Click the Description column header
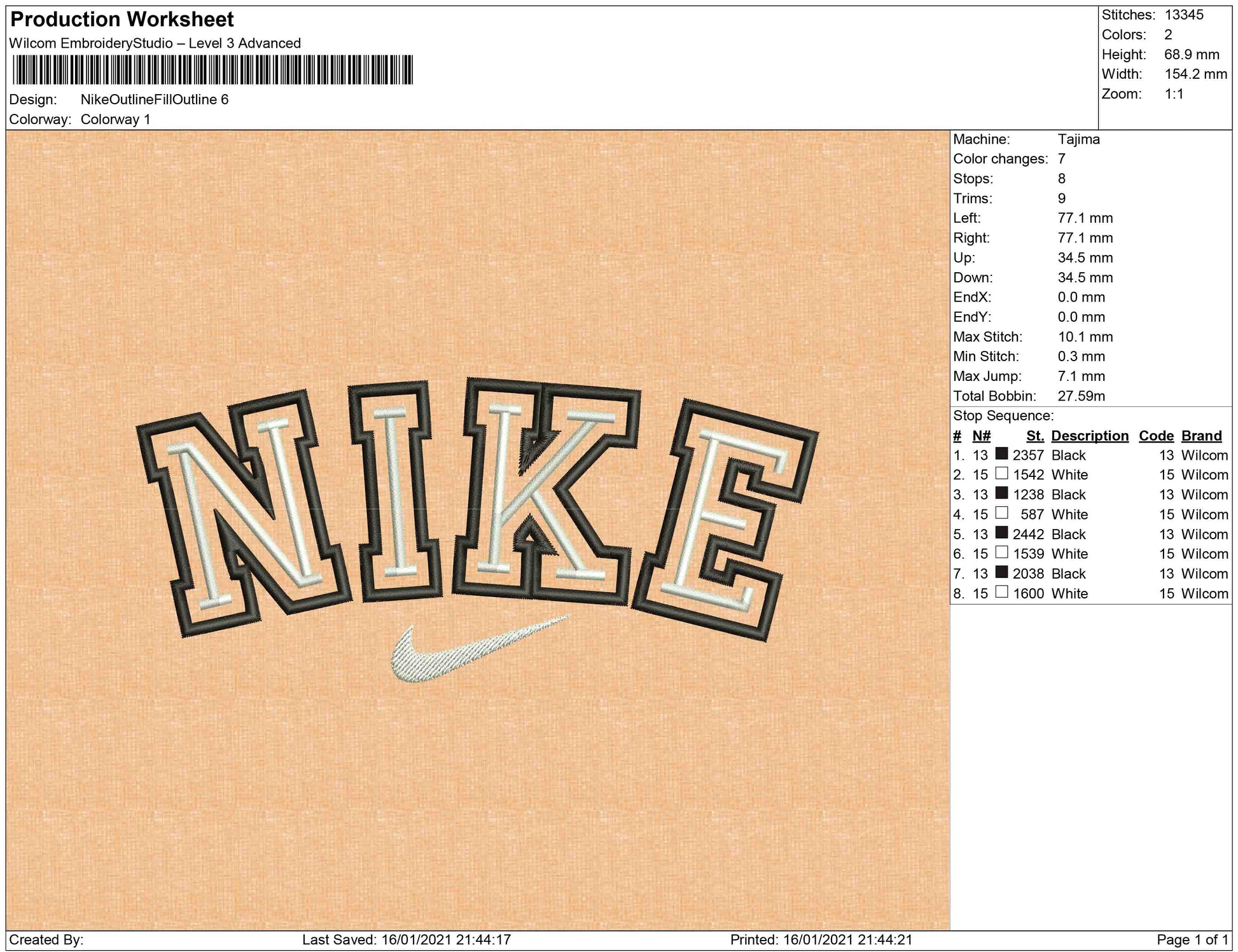Viewport: 1238px width, 952px height. 1089,436
